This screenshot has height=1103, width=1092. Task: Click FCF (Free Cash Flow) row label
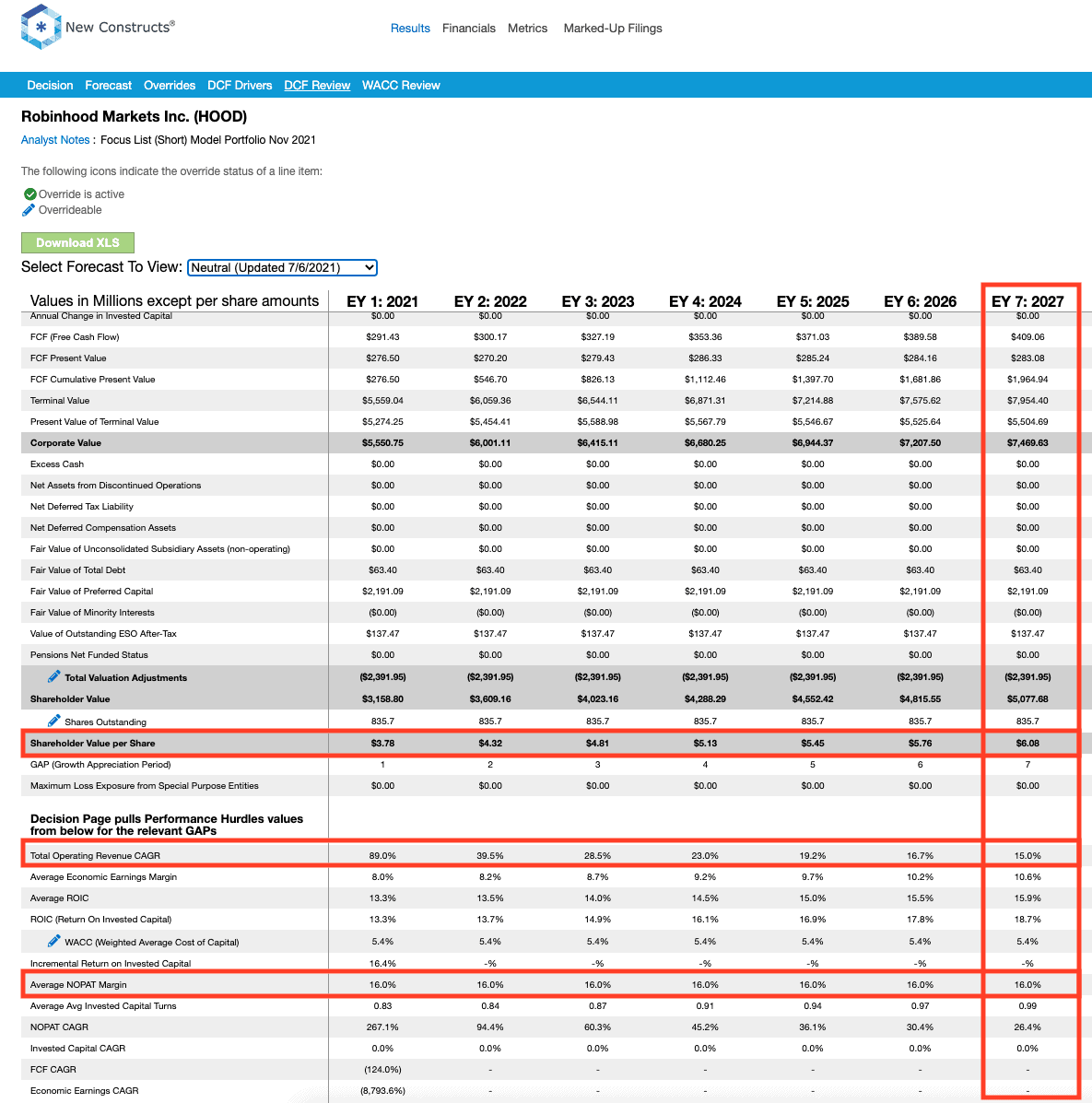[75, 337]
